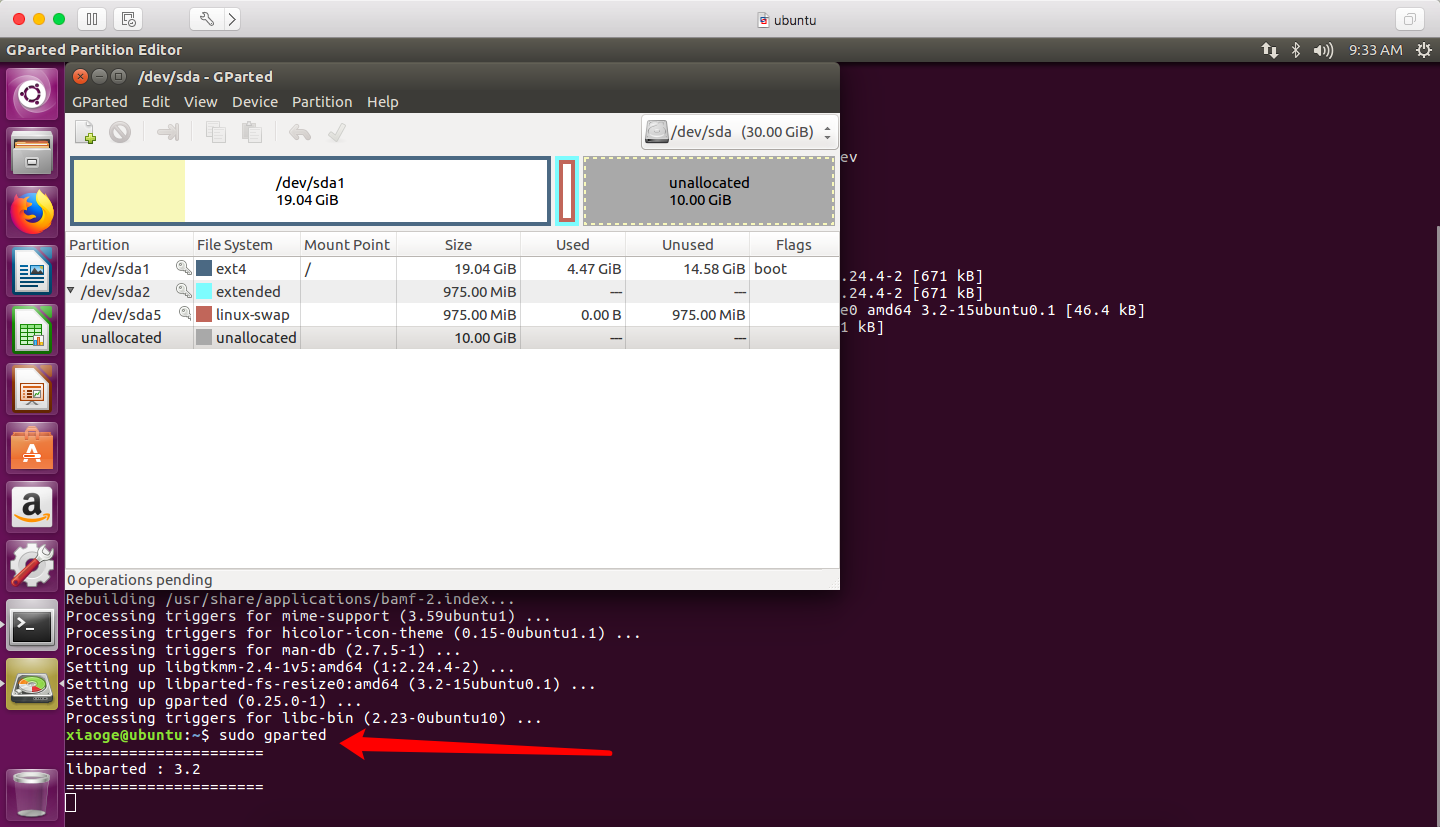Click the key icon beside /dev/sda5
The width and height of the screenshot is (1440, 827).
[183, 314]
